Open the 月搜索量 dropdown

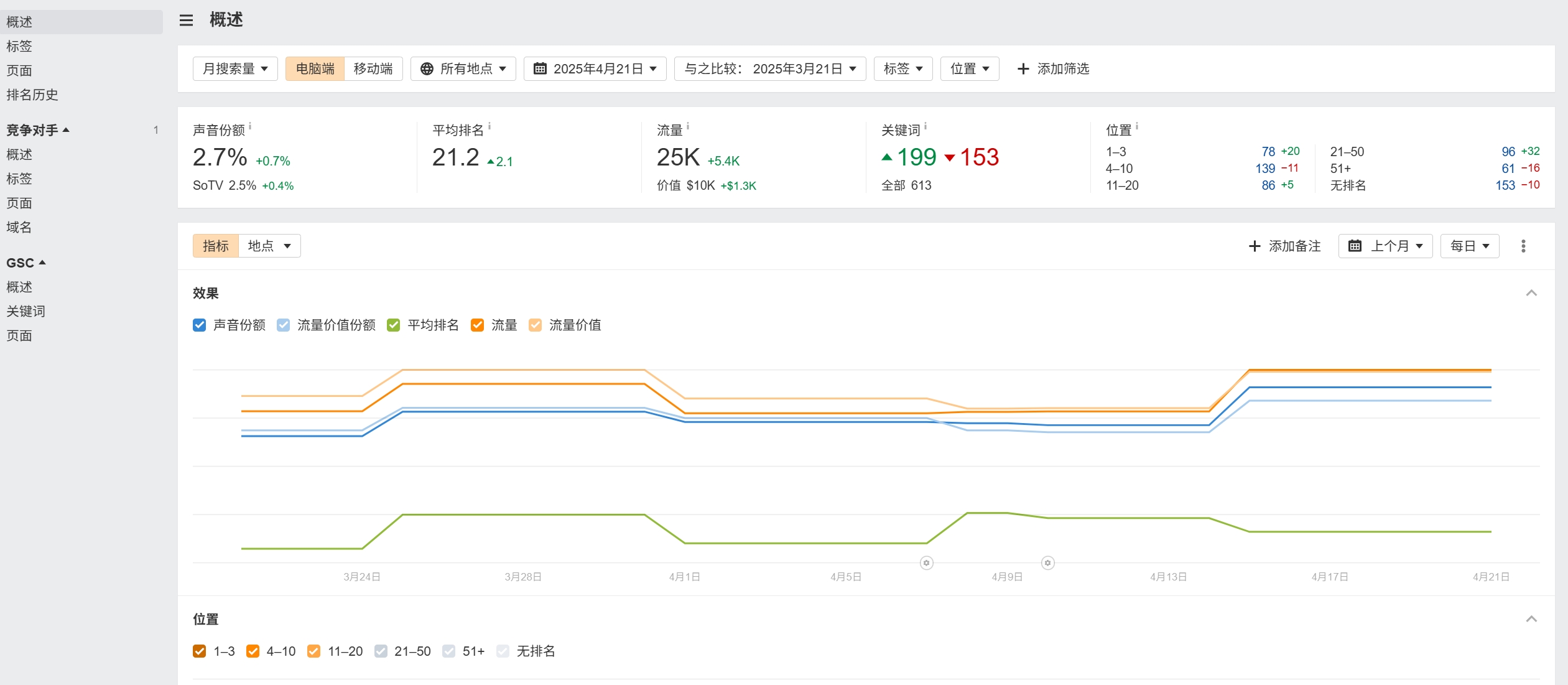click(235, 69)
